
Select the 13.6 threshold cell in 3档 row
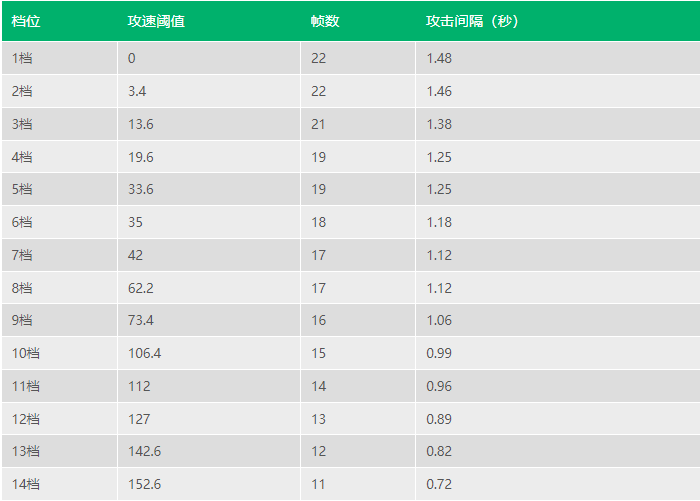click(209, 124)
